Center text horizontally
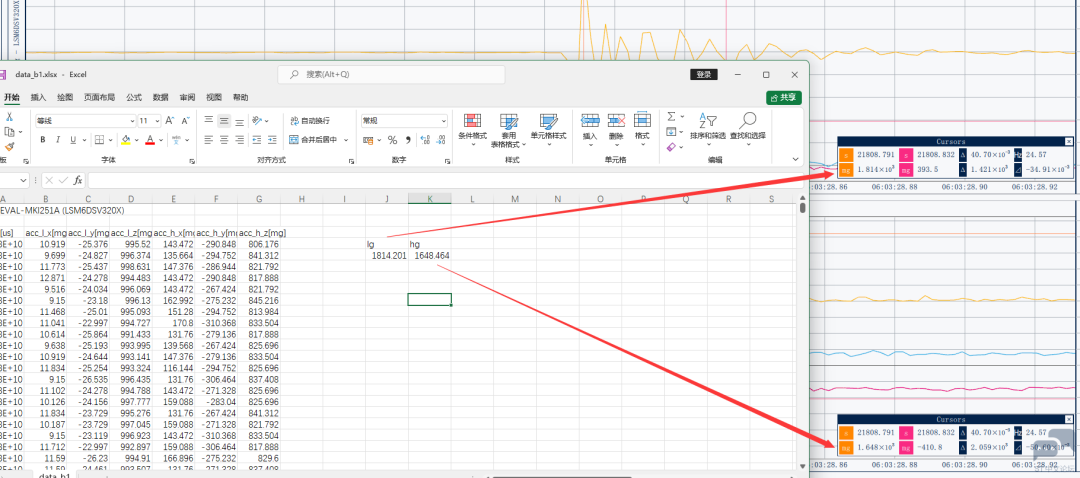 tap(224, 140)
